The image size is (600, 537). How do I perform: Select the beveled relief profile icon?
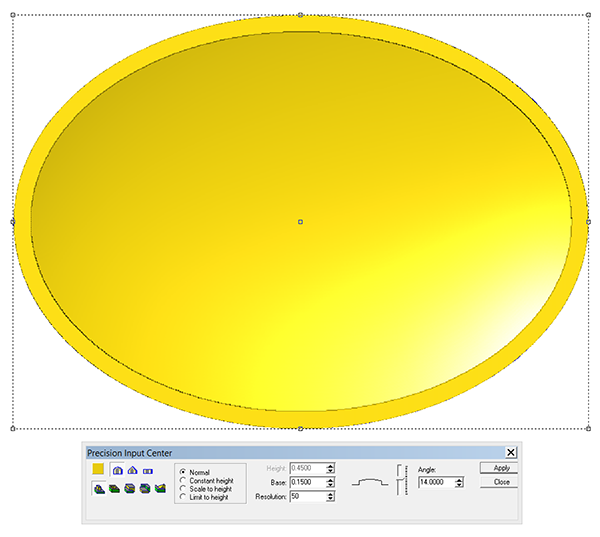click(x=132, y=470)
